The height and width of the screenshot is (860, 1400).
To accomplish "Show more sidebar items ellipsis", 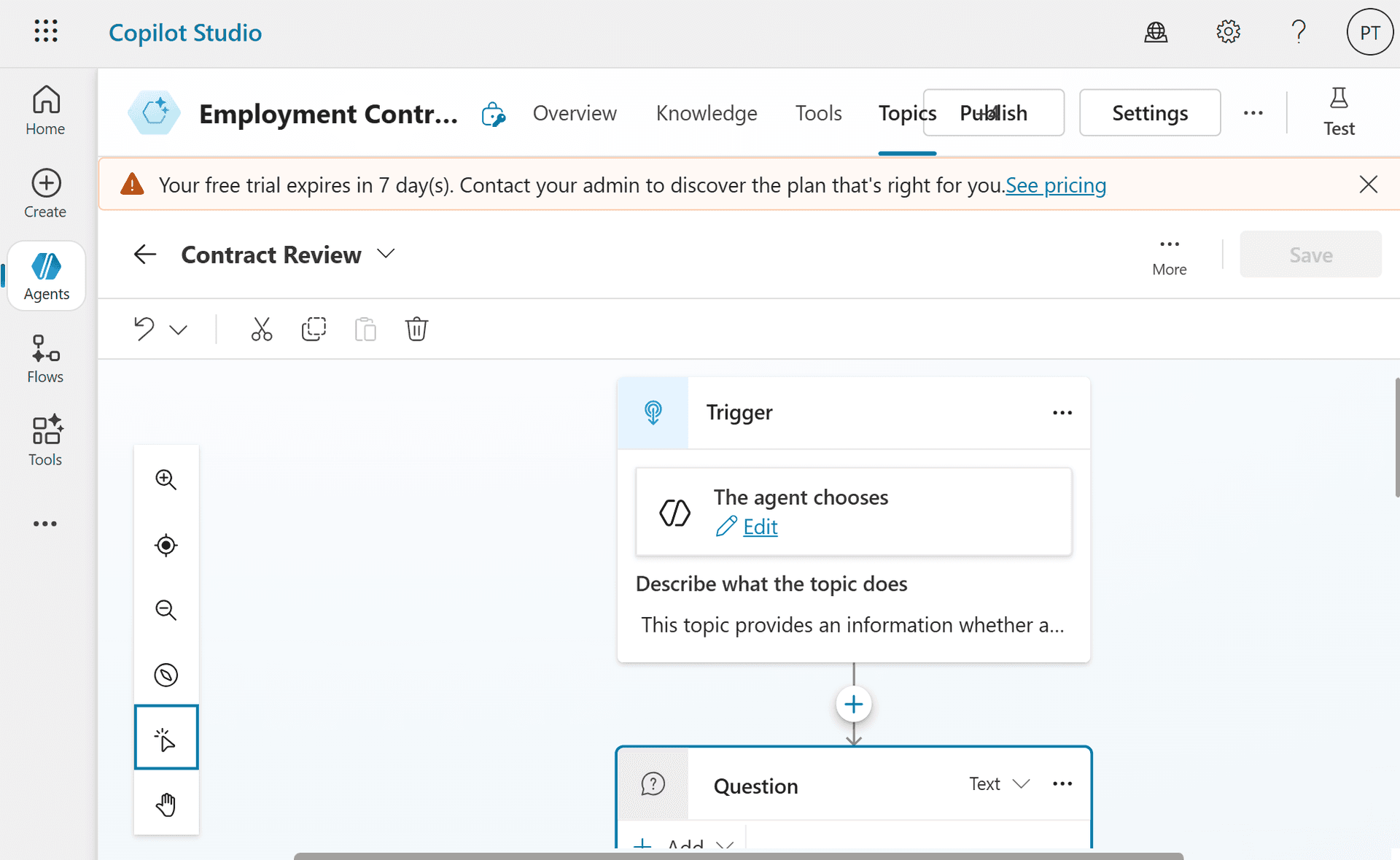I will pos(45,524).
